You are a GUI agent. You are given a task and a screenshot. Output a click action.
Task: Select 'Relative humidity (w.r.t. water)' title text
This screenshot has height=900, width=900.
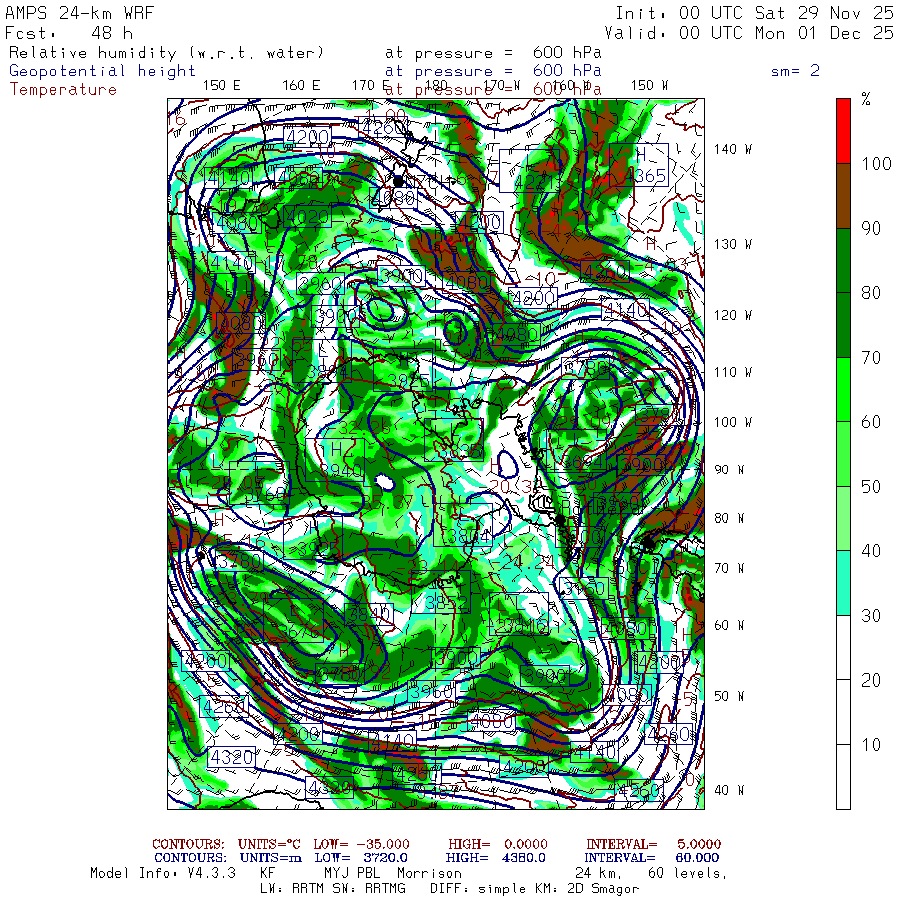[x=167, y=52]
